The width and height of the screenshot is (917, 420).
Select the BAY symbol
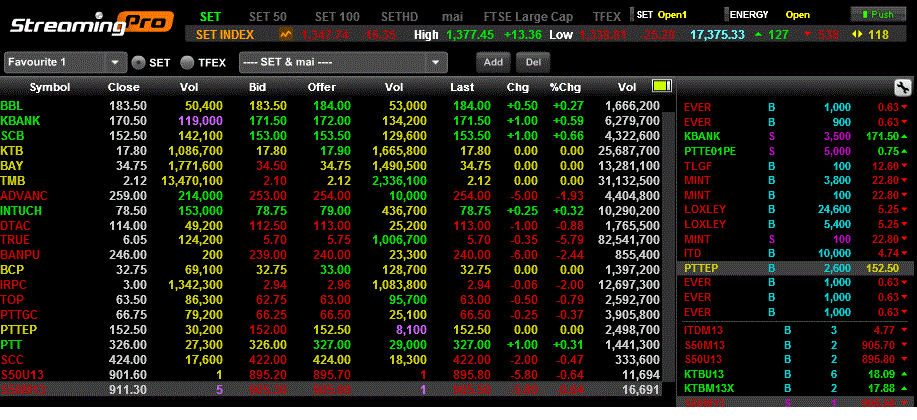click(11, 166)
